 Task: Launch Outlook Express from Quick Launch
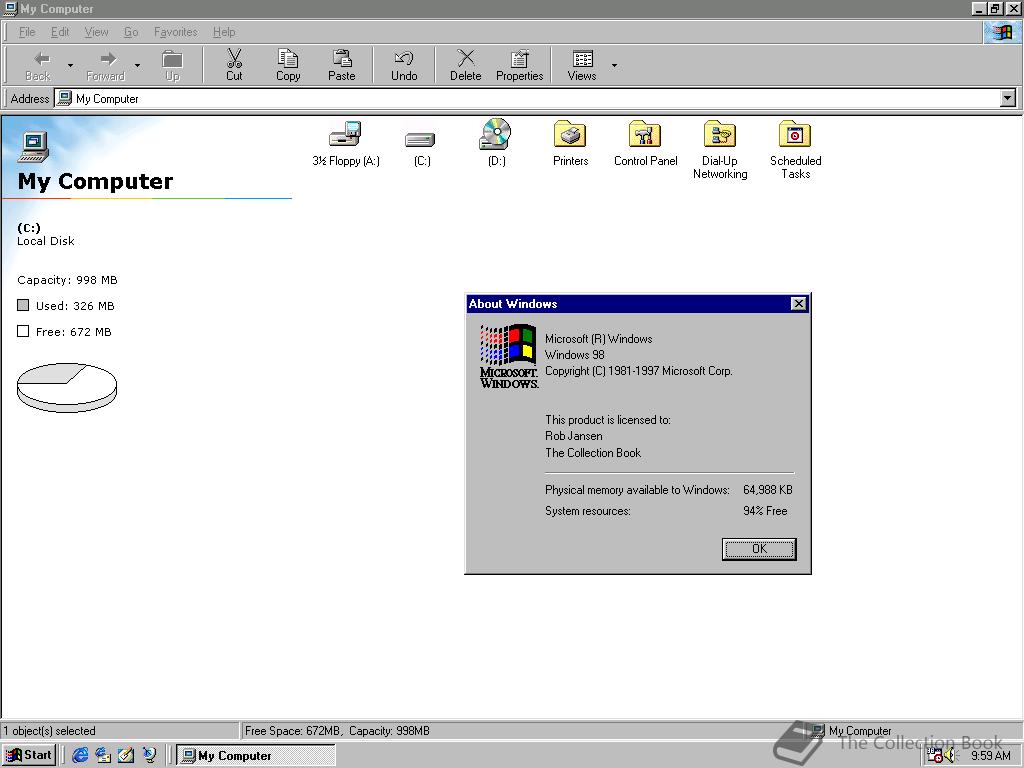103,755
